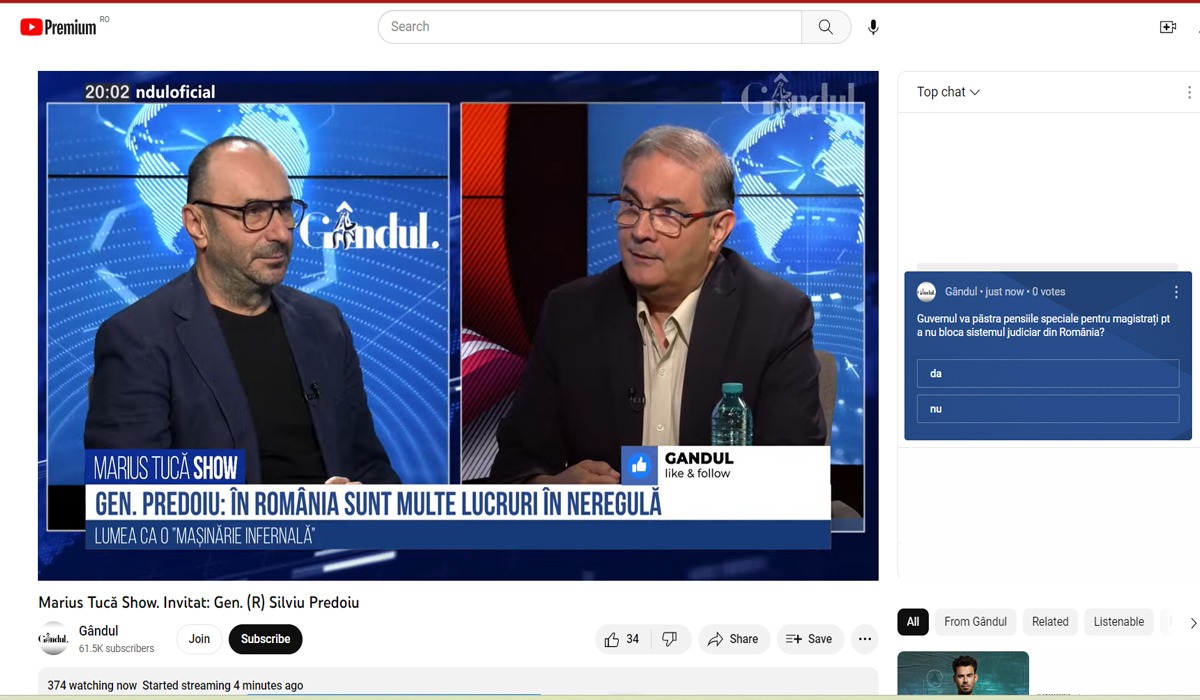Select the All filter chip
Screen dimensions: 1200x700
[913, 622]
